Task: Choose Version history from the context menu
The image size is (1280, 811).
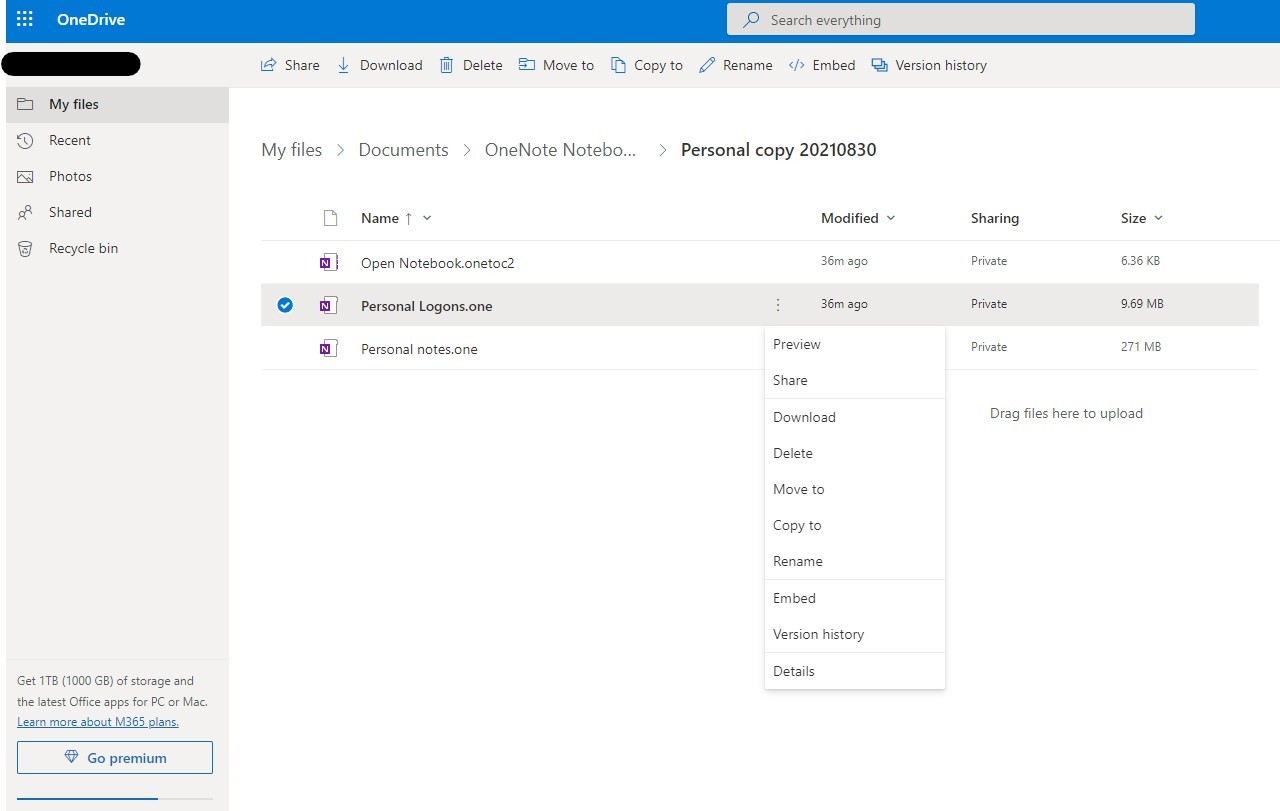Action: coord(855,634)
